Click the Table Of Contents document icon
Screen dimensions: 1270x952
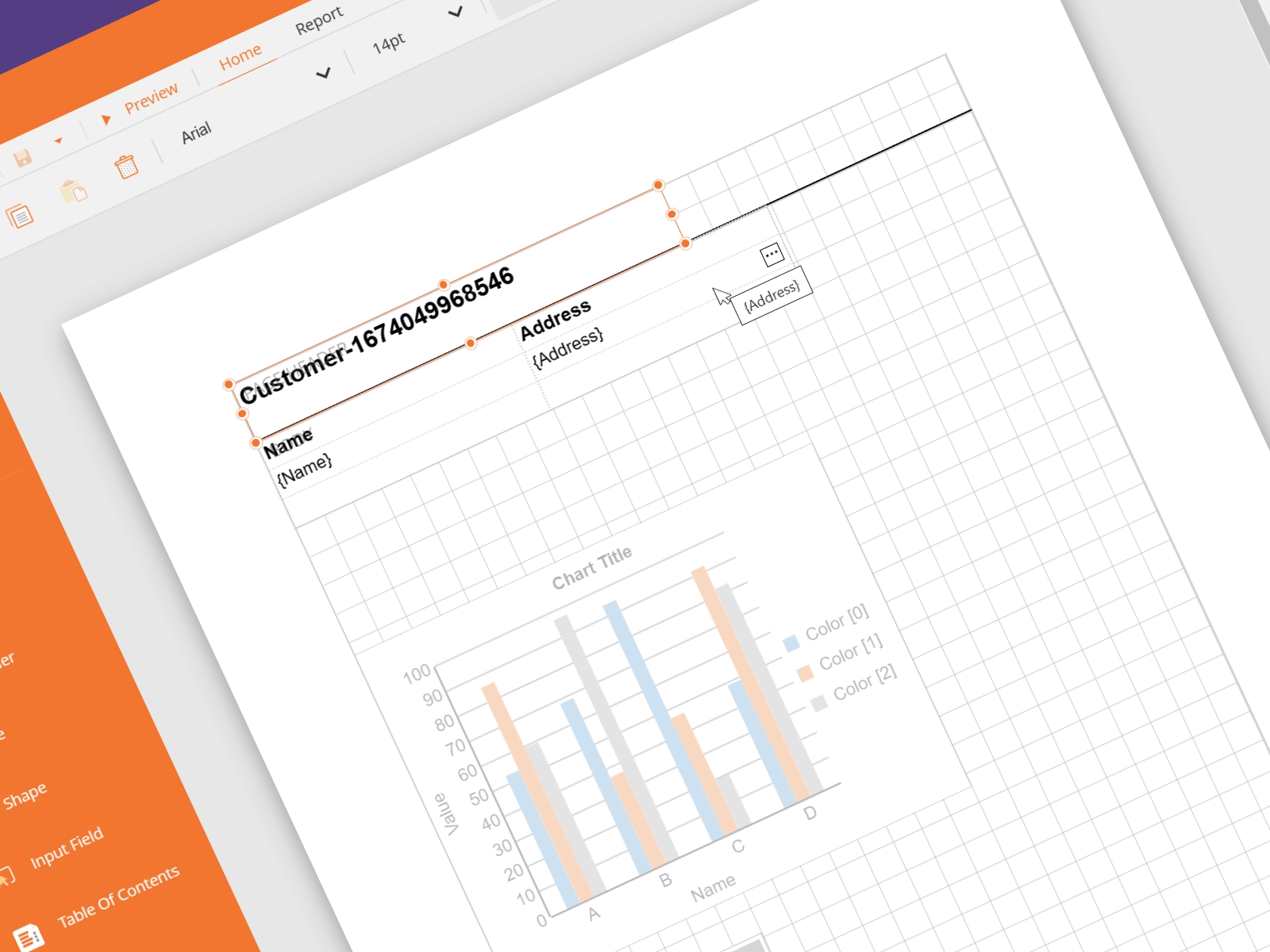28,937
